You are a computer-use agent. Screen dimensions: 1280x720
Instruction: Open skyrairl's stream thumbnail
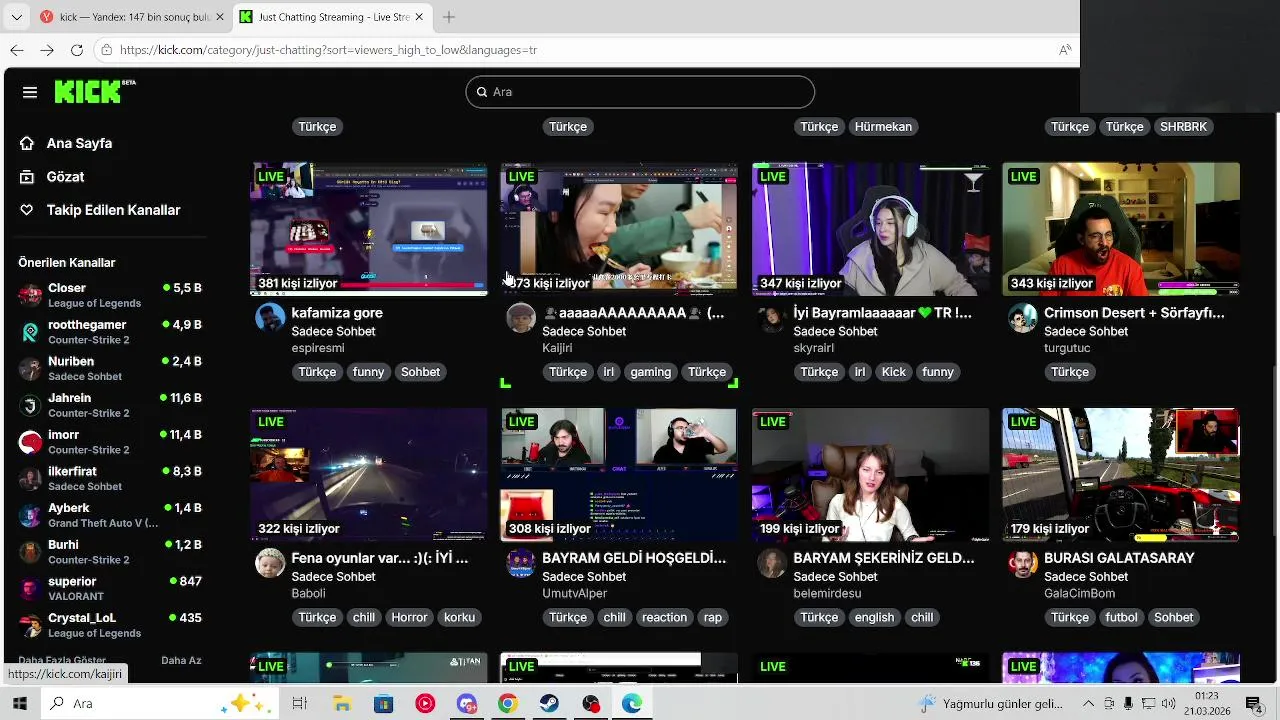pyautogui.click(x=871, y=229)
